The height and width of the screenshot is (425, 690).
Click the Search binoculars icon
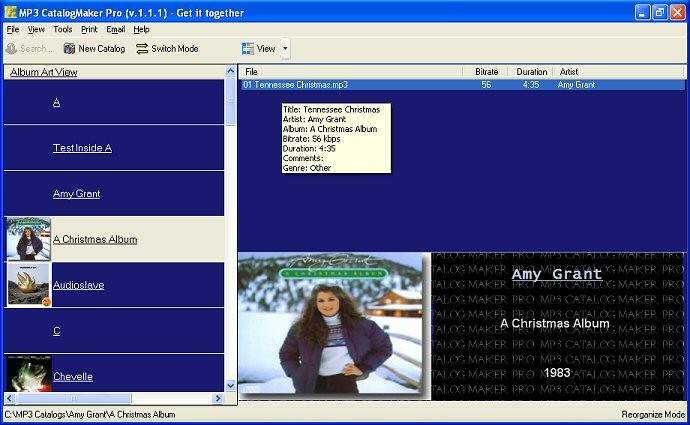pyautogui.click(x=11, y=48)
